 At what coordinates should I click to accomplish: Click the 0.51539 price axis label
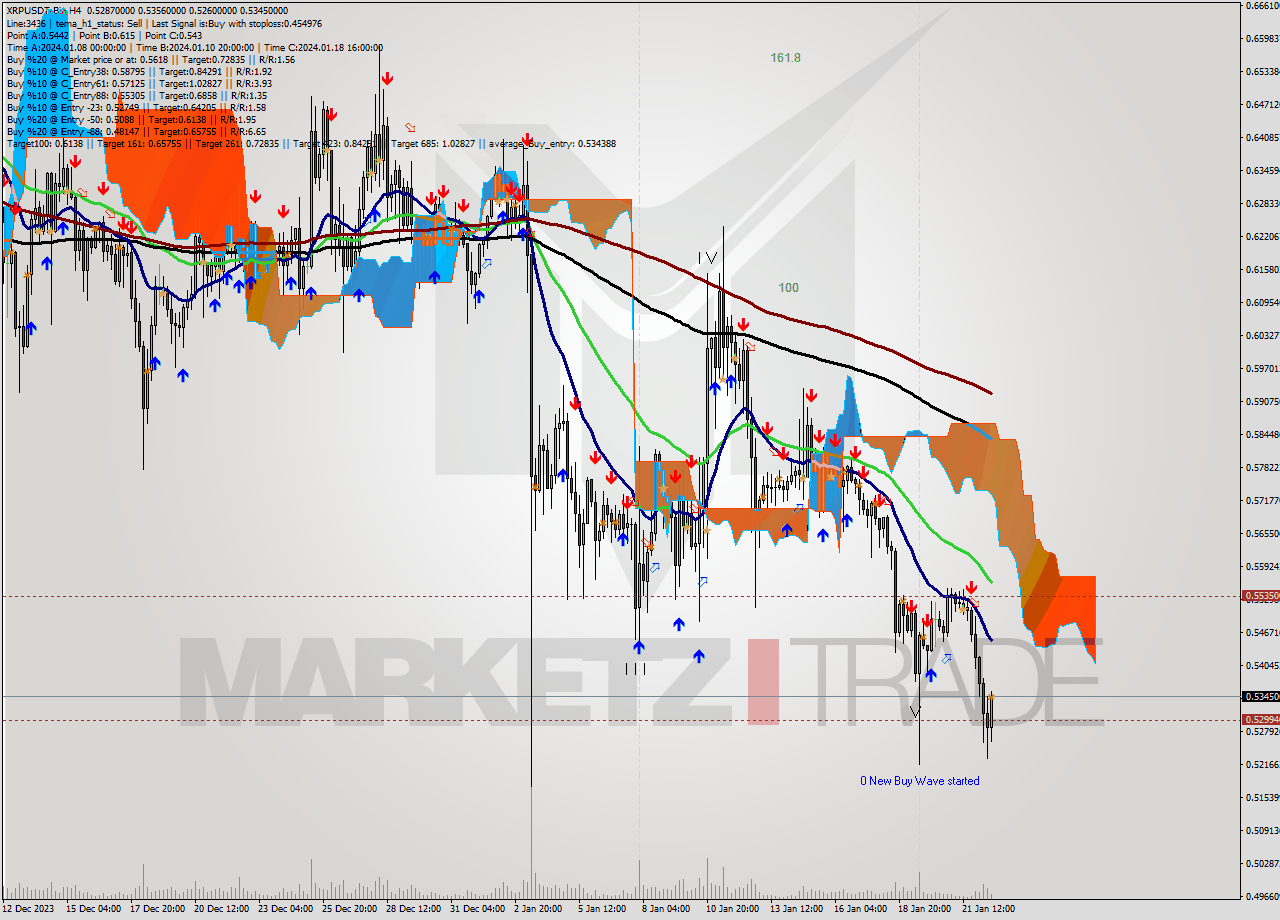[1261, 797]
